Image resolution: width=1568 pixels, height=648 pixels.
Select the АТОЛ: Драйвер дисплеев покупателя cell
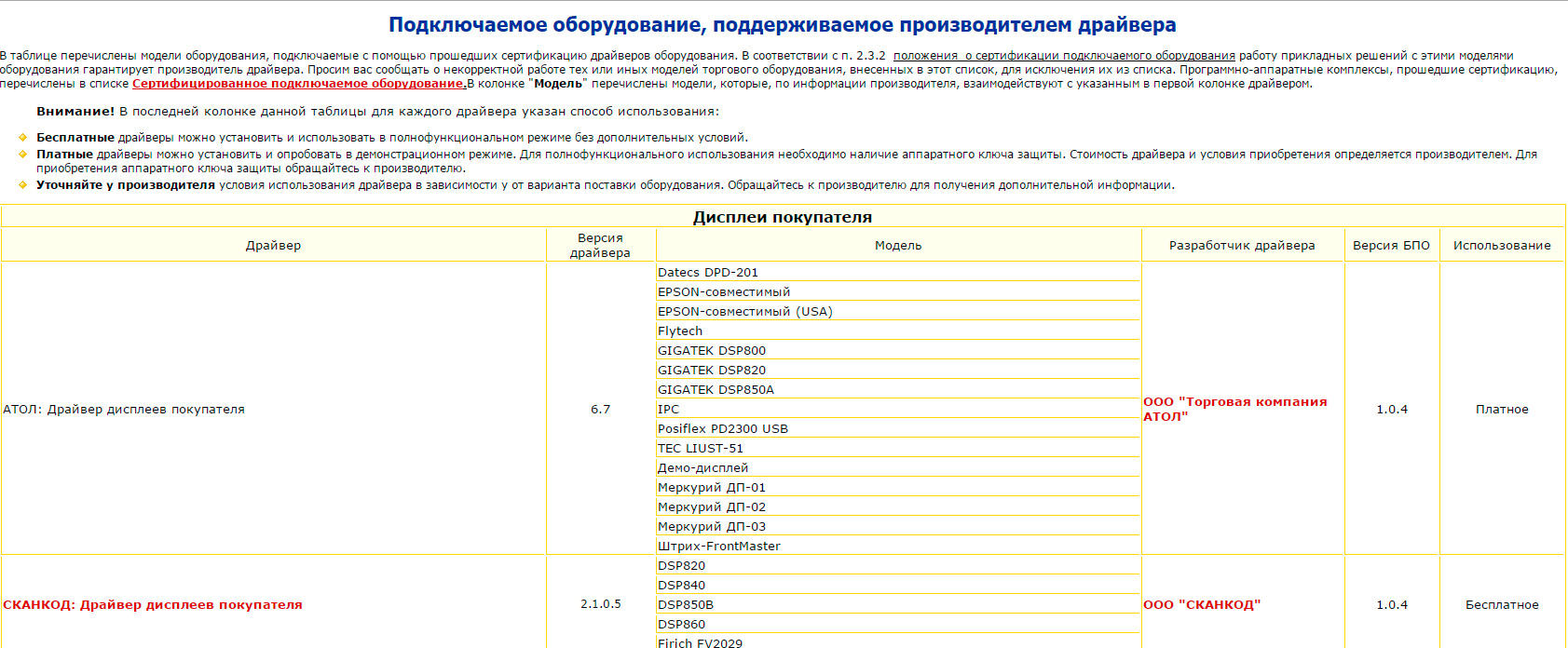tap(273, 410)
